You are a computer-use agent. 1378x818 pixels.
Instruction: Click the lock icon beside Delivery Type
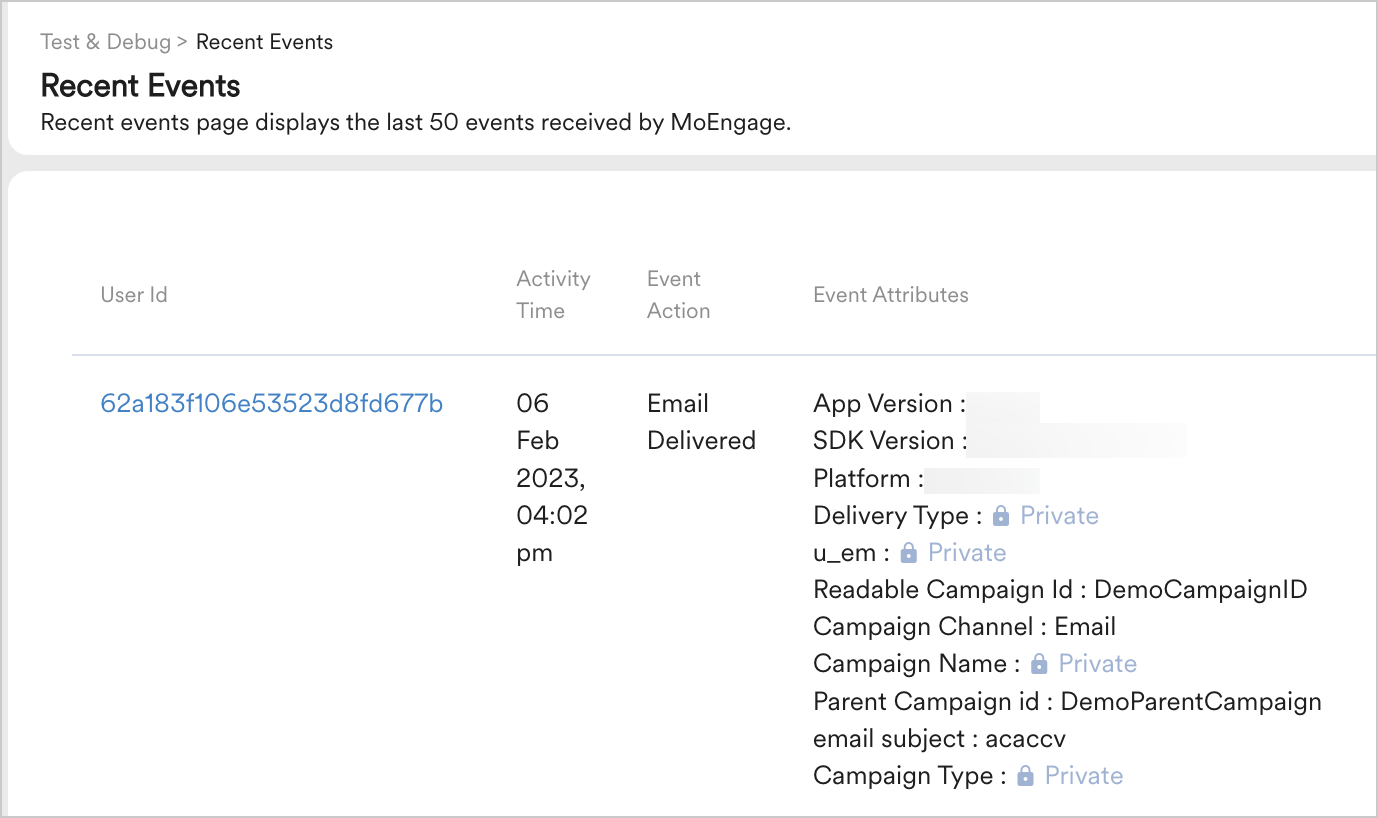1001,516
